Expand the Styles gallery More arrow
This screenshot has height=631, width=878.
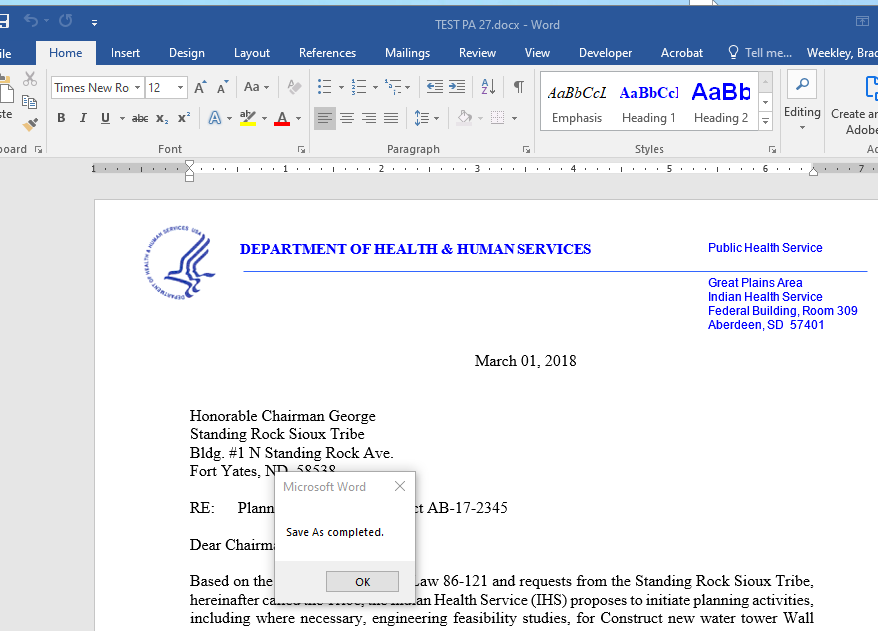765,120
